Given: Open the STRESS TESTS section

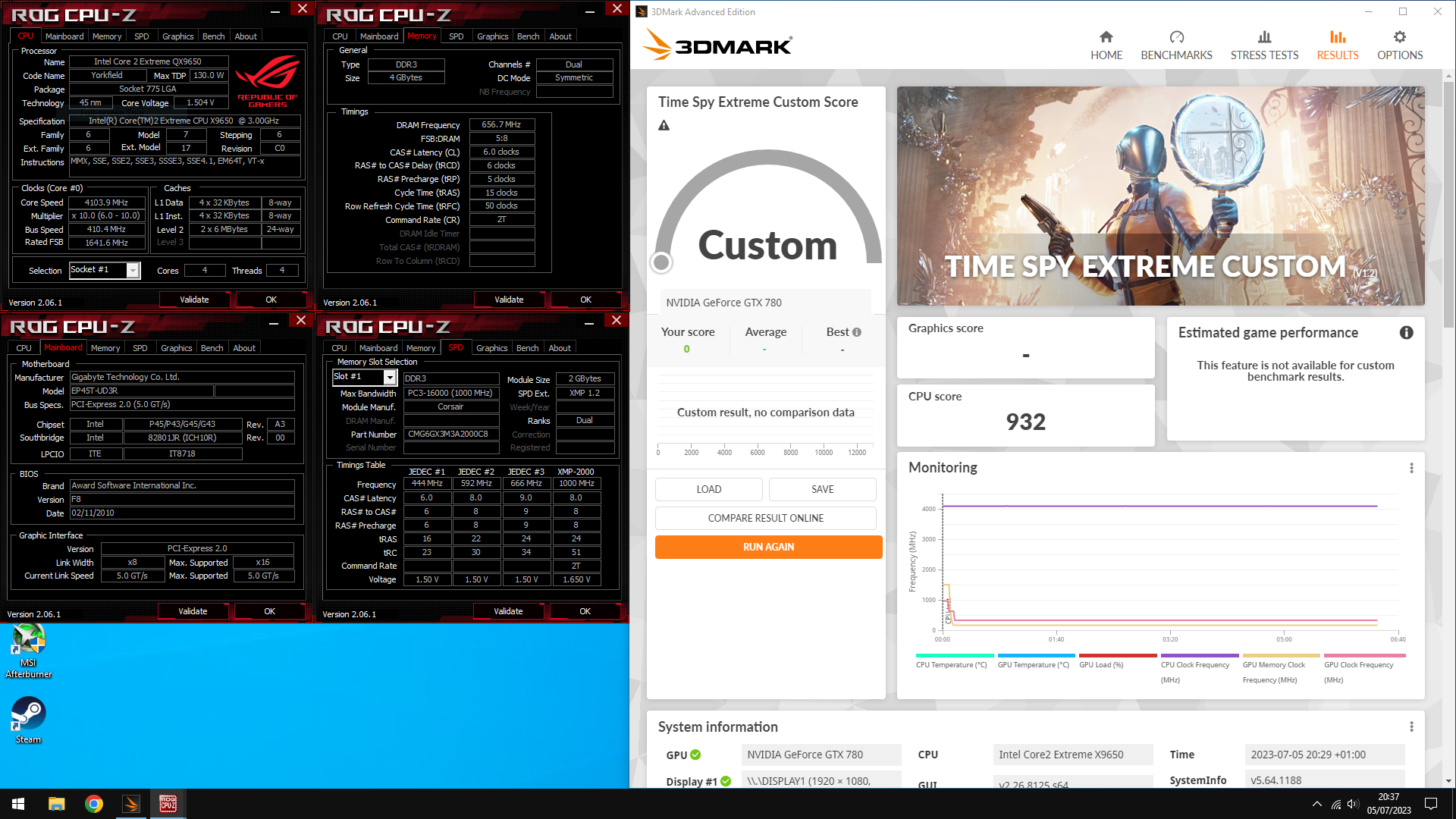Looking at the screenshot, I should pos(1264,45).
